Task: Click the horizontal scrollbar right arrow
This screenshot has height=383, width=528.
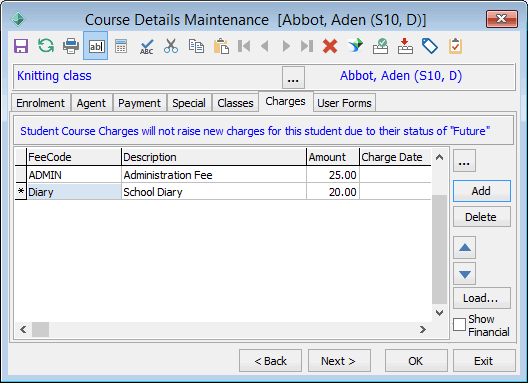Action: tap(423, 329)
